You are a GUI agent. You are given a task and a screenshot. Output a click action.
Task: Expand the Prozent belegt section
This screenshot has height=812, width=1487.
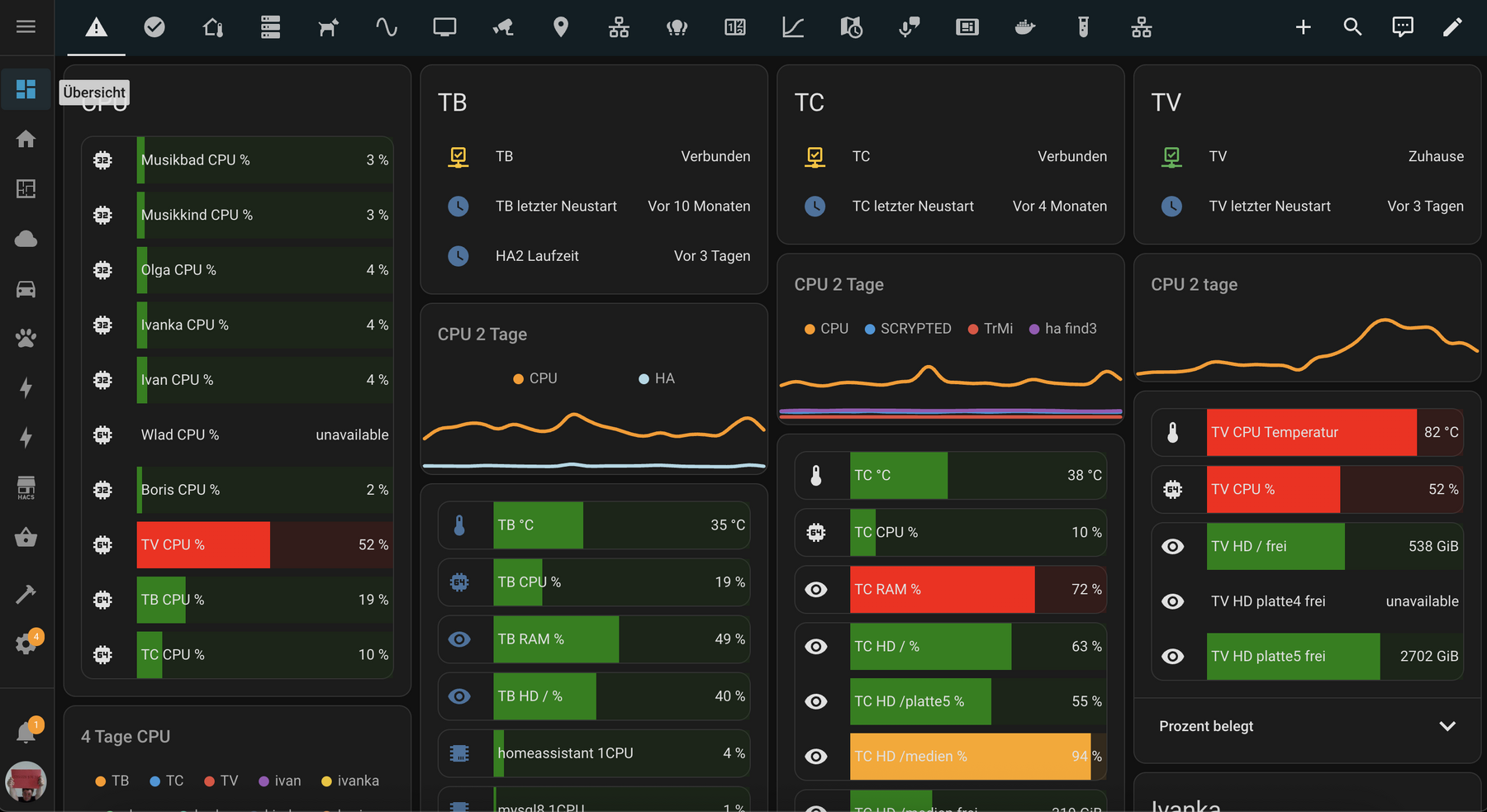[x=1447, y=726]
